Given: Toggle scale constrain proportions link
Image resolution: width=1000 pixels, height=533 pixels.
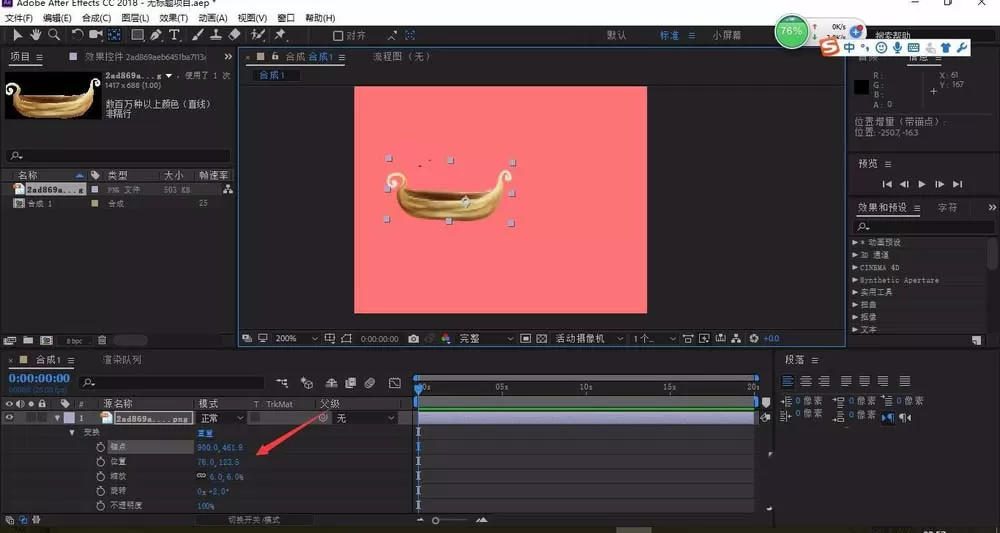Looking at the screenshot, I should [x=201, y=476].
